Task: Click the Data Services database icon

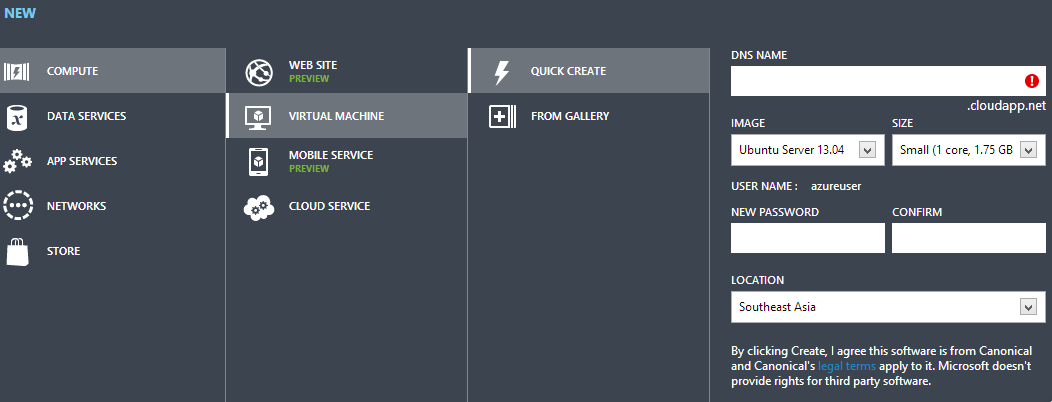Action: 16,116
